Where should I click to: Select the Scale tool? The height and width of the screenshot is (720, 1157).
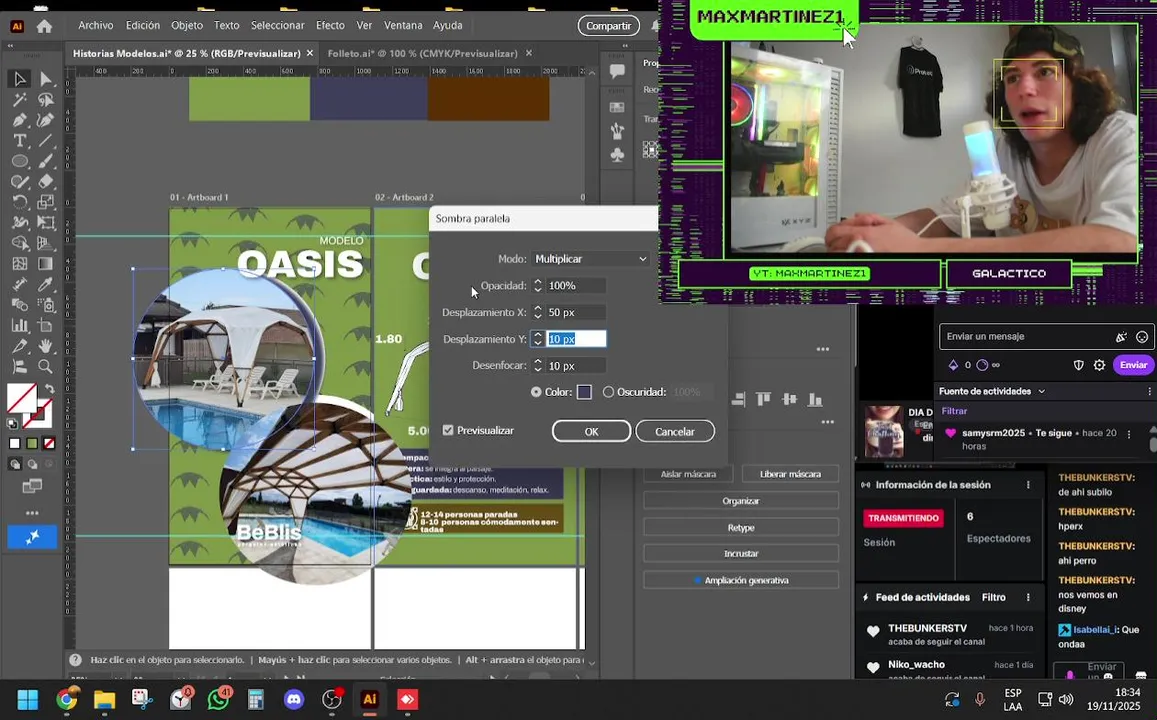pos(46,202)
